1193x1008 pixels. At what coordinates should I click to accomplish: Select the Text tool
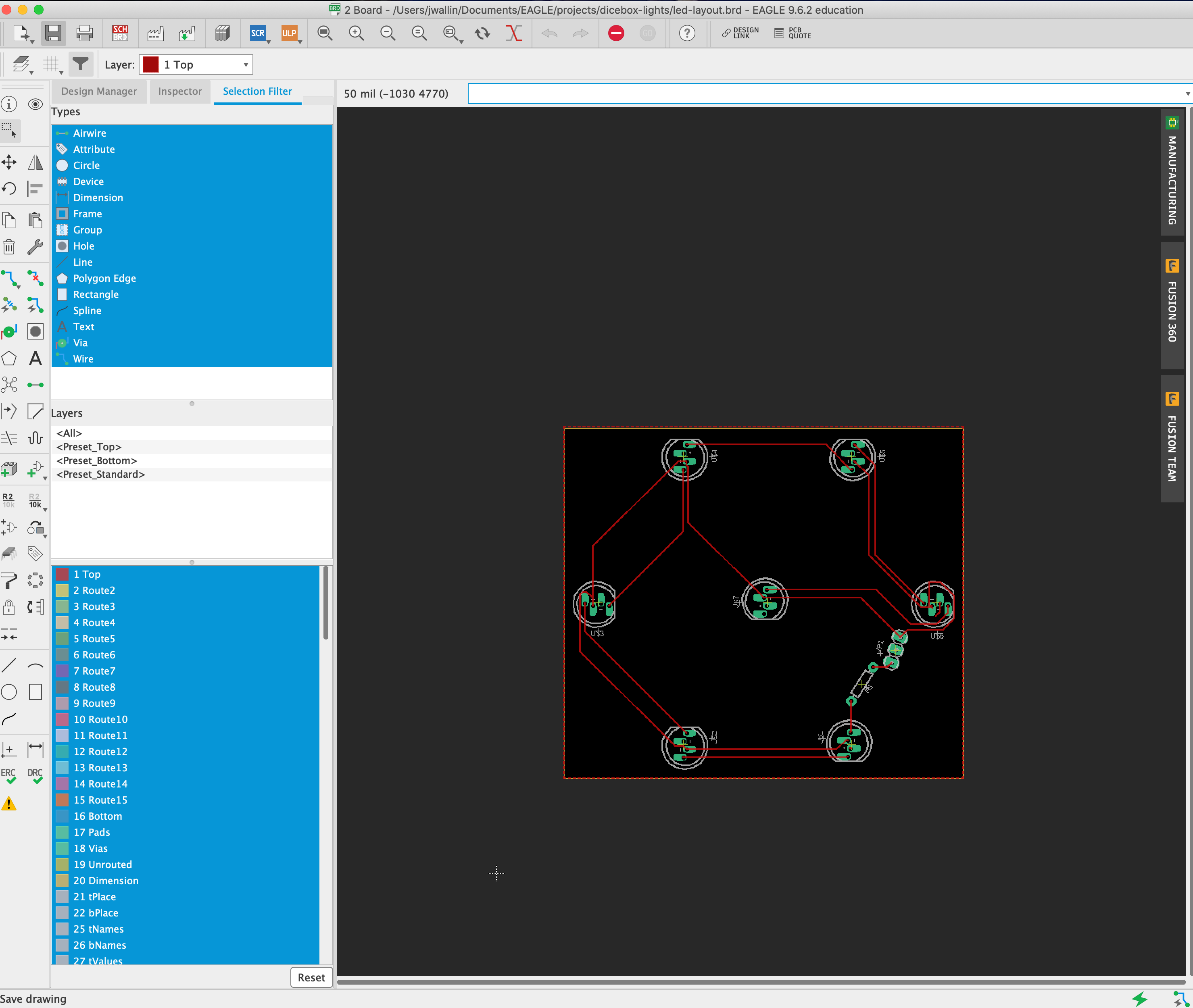35,358
